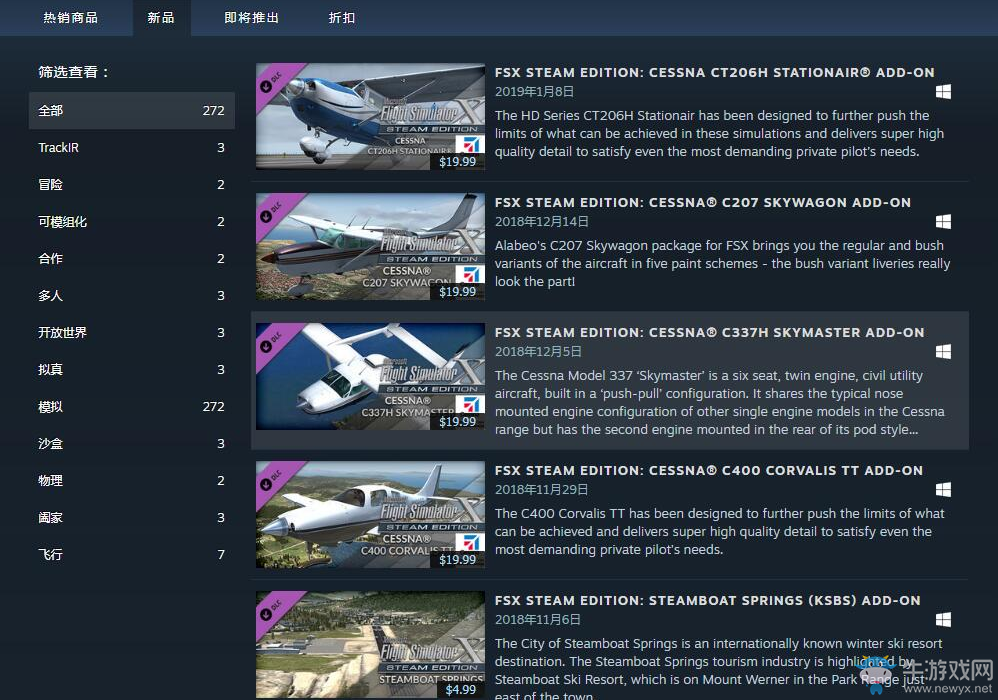The image size is (998, 700).
Task: Click Windows icon on CT206H Stationair row
Action: tap(943, 92)
